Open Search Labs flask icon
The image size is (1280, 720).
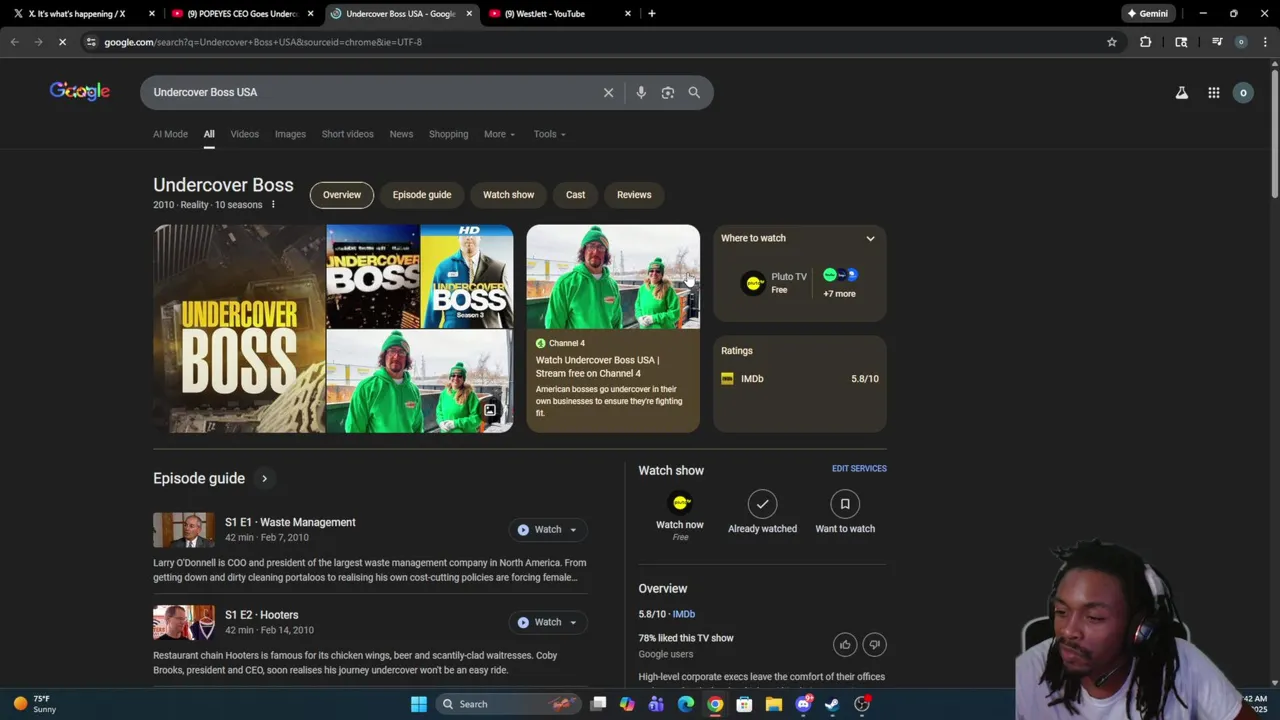[1182, 92]
